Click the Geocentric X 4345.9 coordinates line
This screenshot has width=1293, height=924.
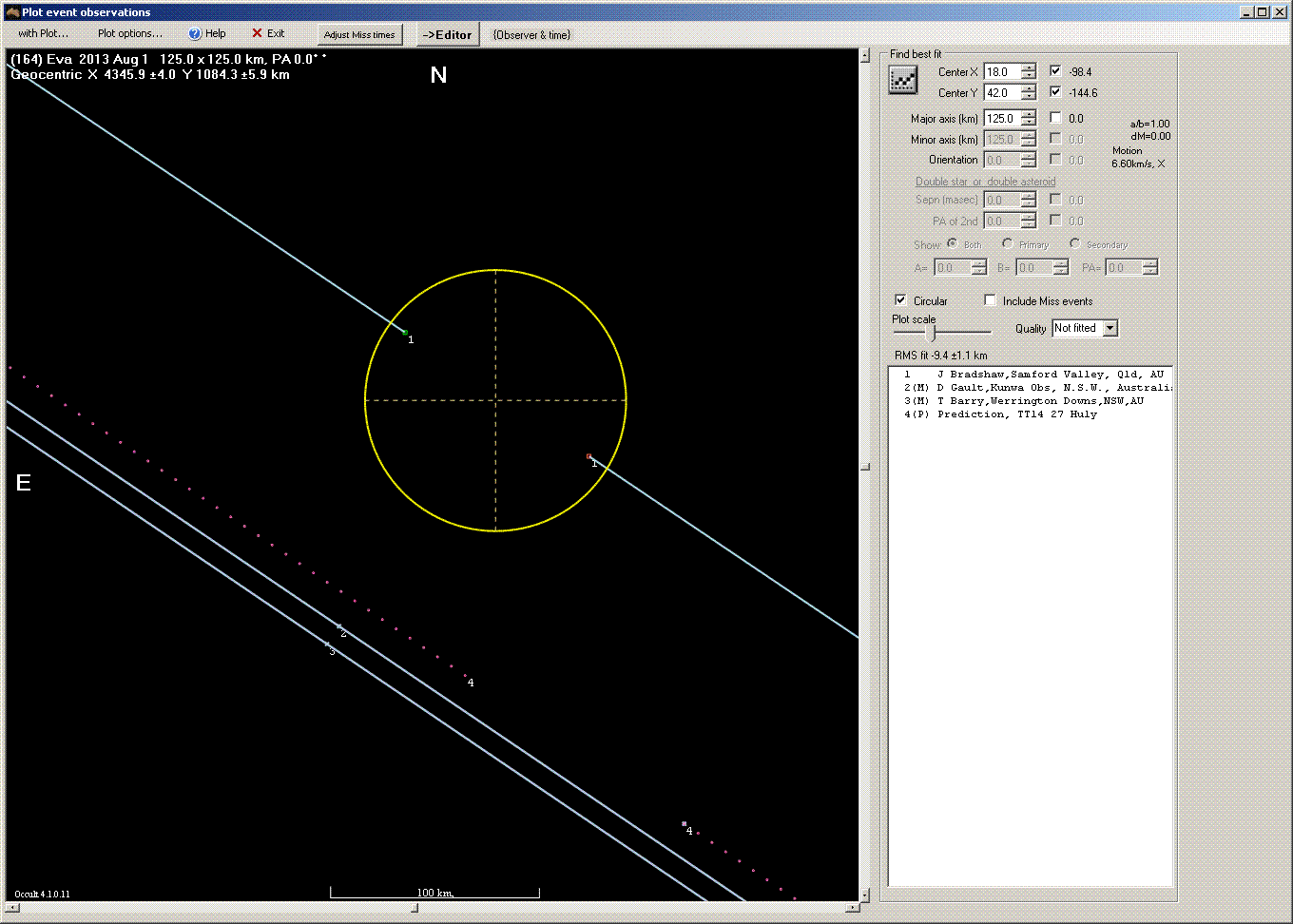150,74
